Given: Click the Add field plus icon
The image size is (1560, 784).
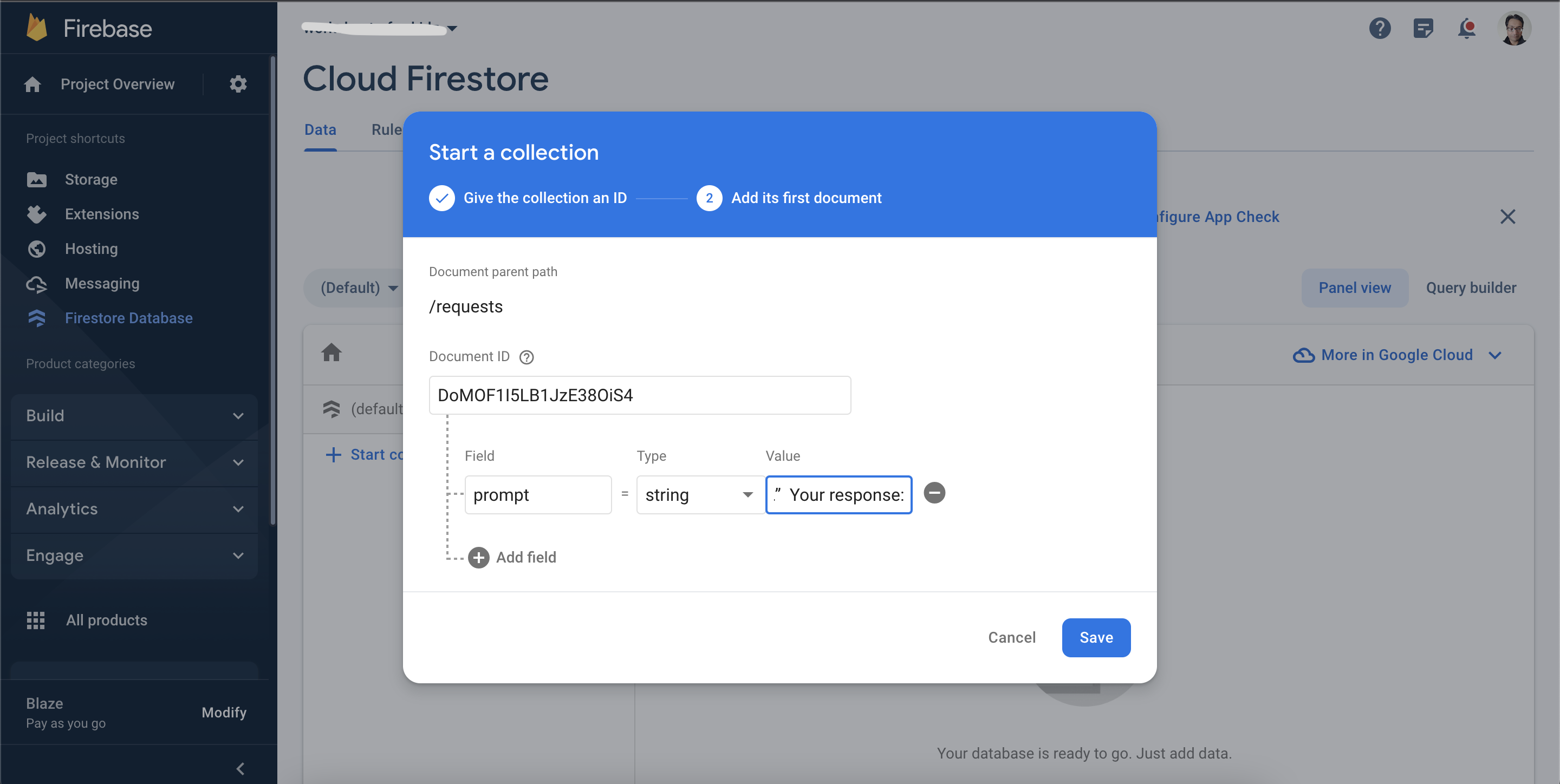Looking at the screenshot, I should point(478,557).
